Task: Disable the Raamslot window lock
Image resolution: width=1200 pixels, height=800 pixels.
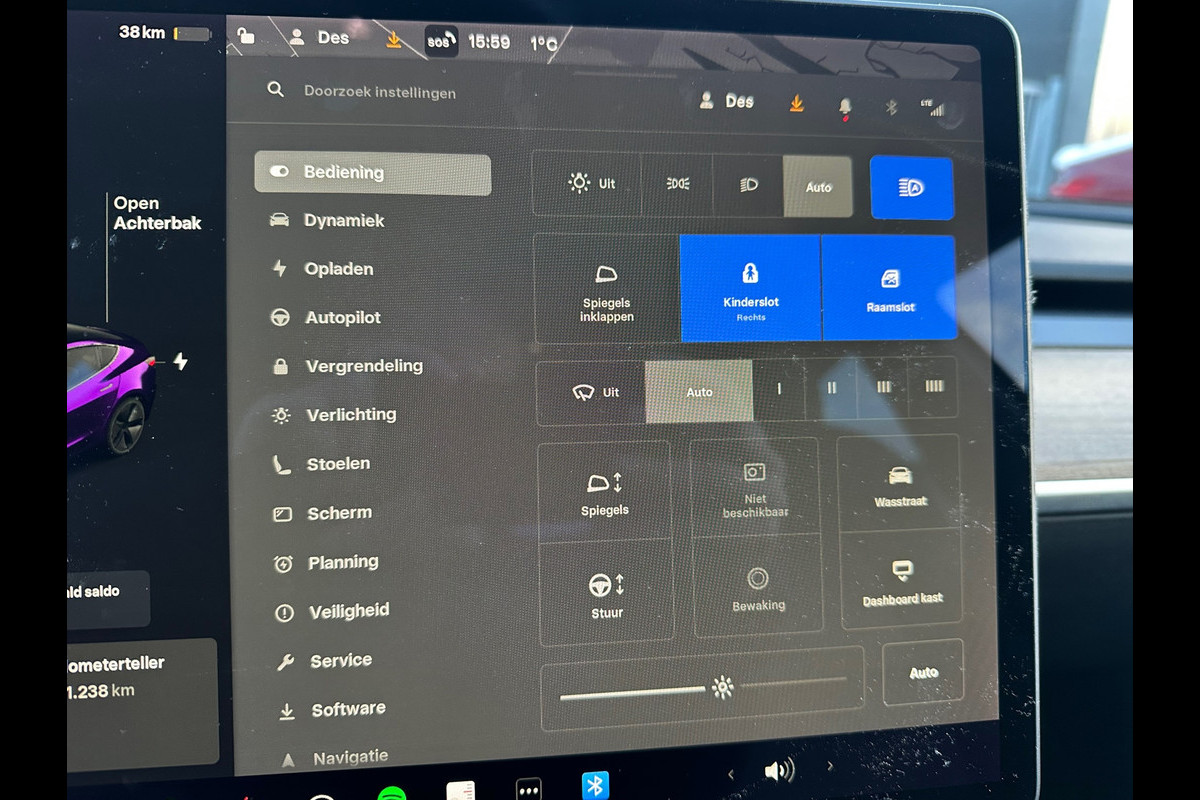Action: coord(889,289)
